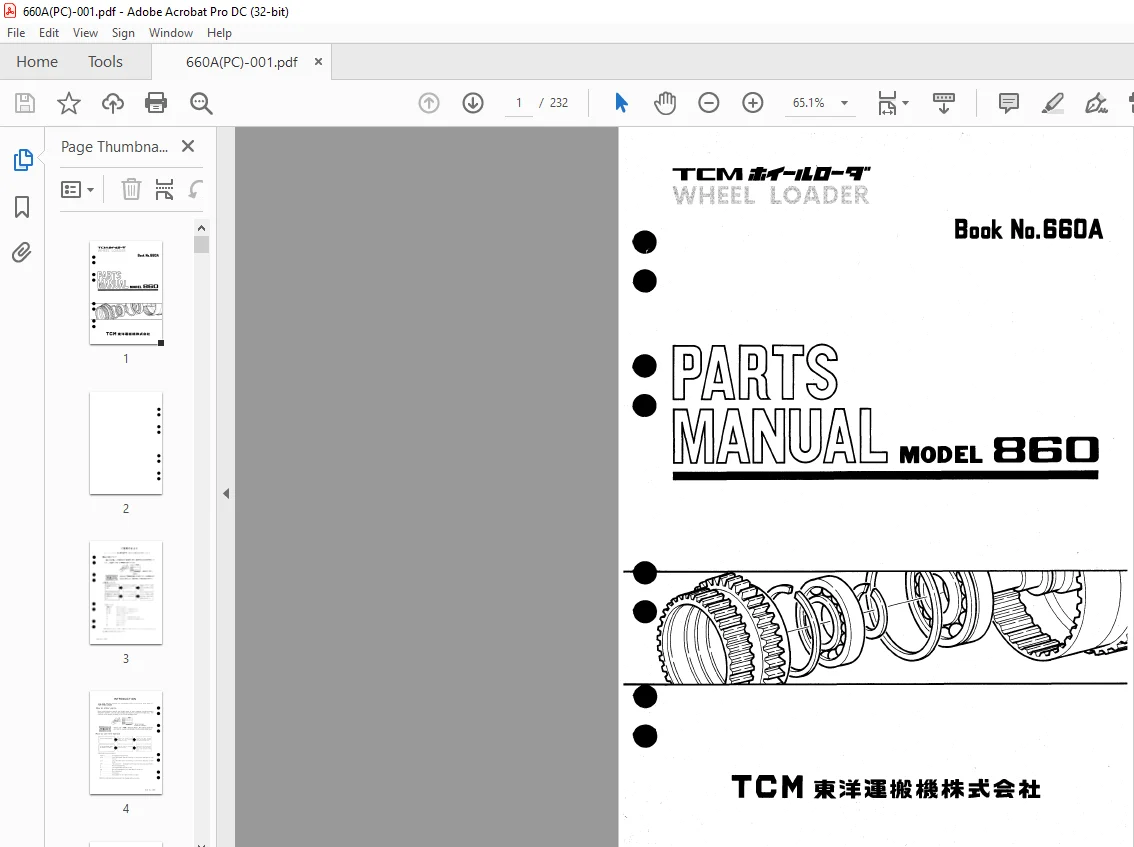Open the Bookmarks sidebar icon

coord(22,207)
